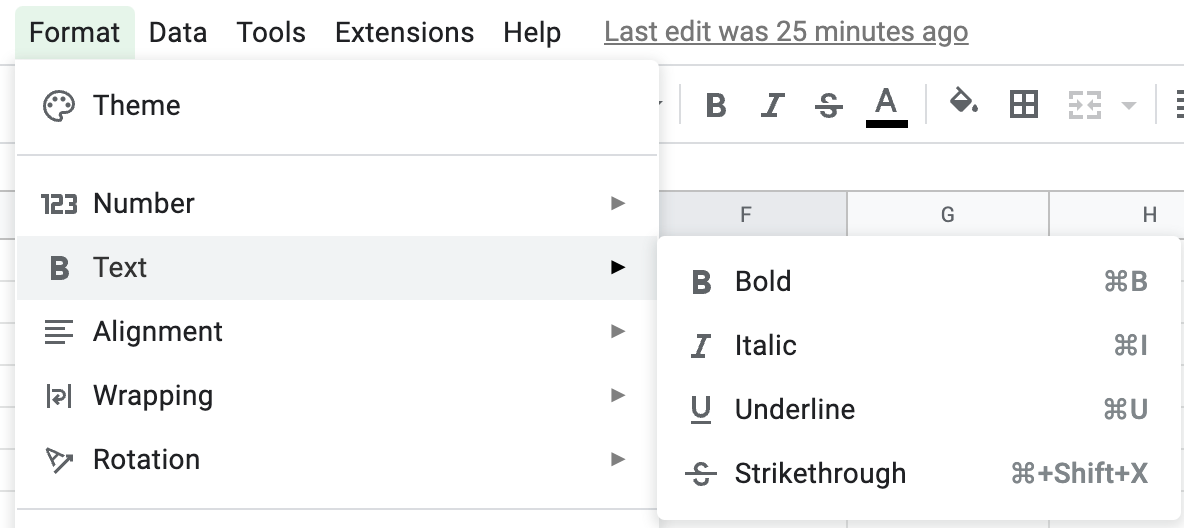Choose Bold in the Text submenu
Viewport: 1184px width, 528px height.
(x=918, y=282)
